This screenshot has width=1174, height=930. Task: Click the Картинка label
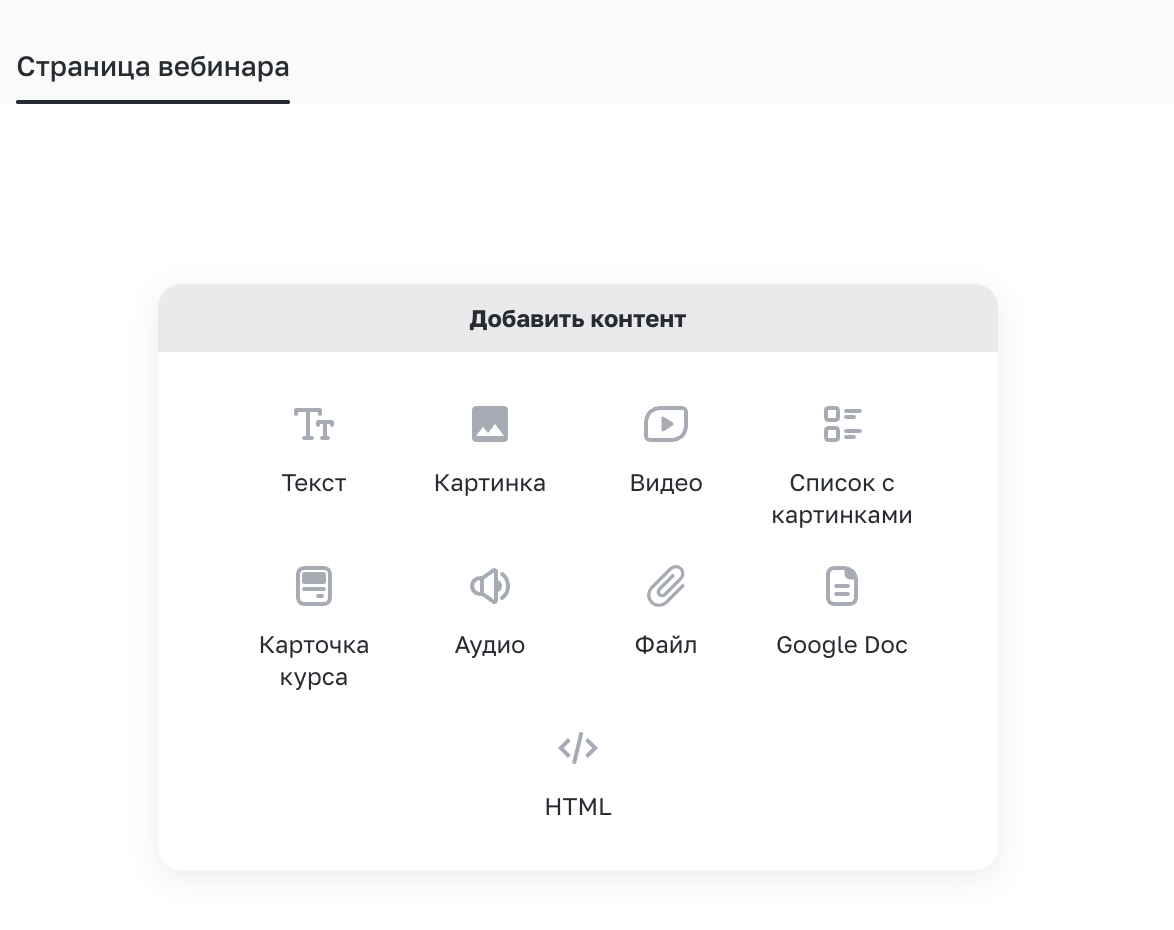(490, 483)
